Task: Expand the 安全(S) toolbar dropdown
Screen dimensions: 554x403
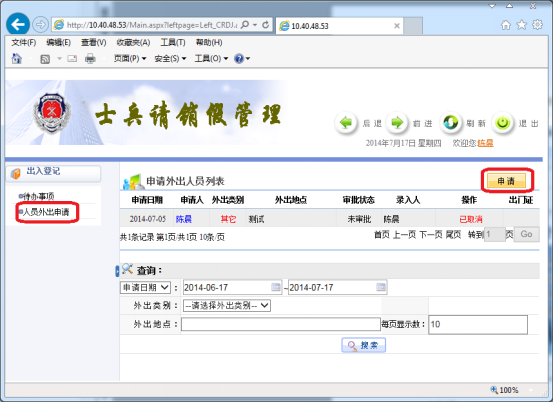Action: click(170, 59)
